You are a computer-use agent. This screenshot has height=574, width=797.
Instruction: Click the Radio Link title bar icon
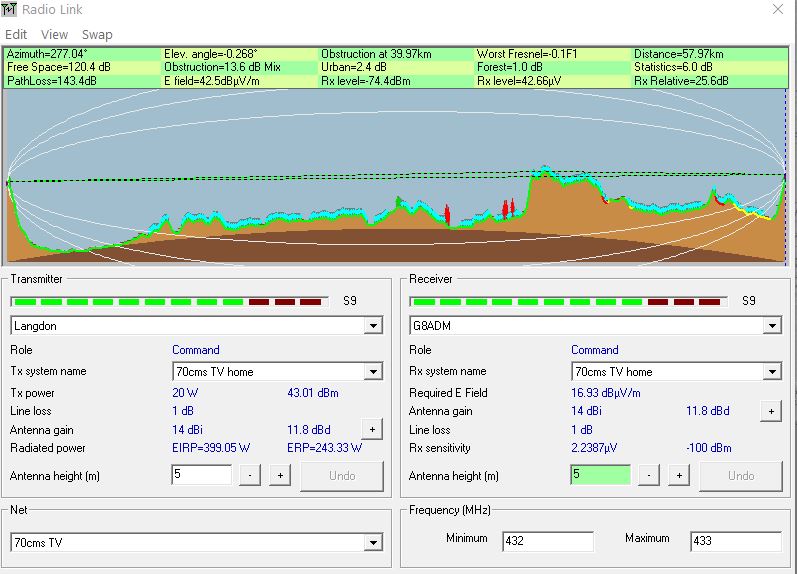(9, 9)
